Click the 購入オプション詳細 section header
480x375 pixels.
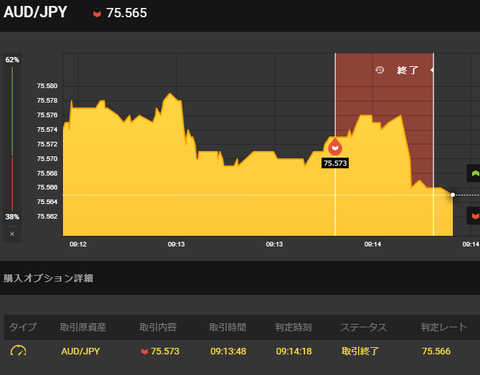48,278
